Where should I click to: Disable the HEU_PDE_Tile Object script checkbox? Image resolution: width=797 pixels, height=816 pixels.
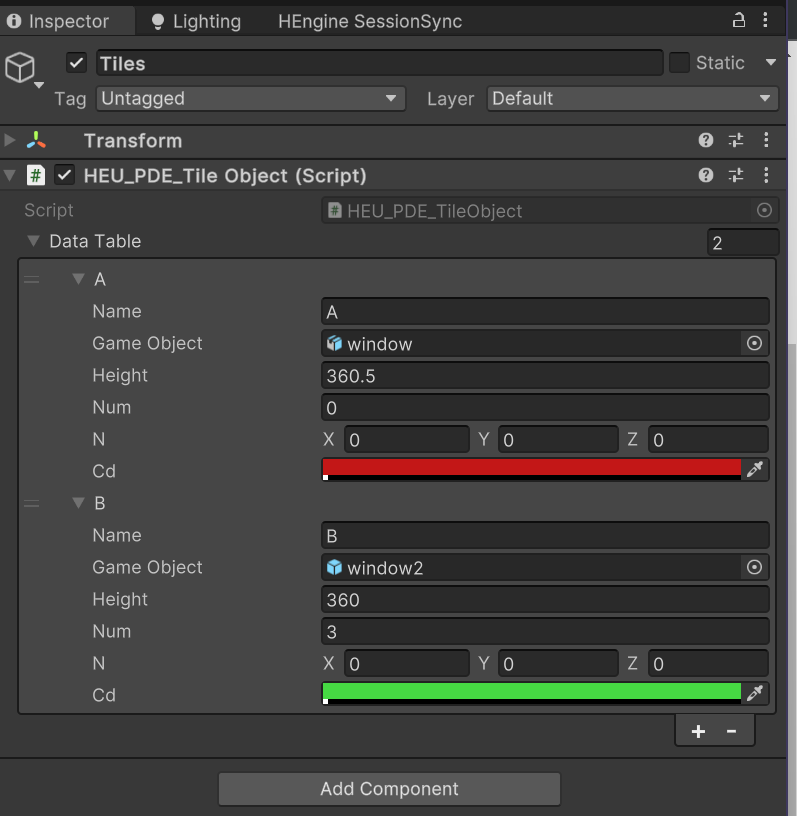point(65,175)
